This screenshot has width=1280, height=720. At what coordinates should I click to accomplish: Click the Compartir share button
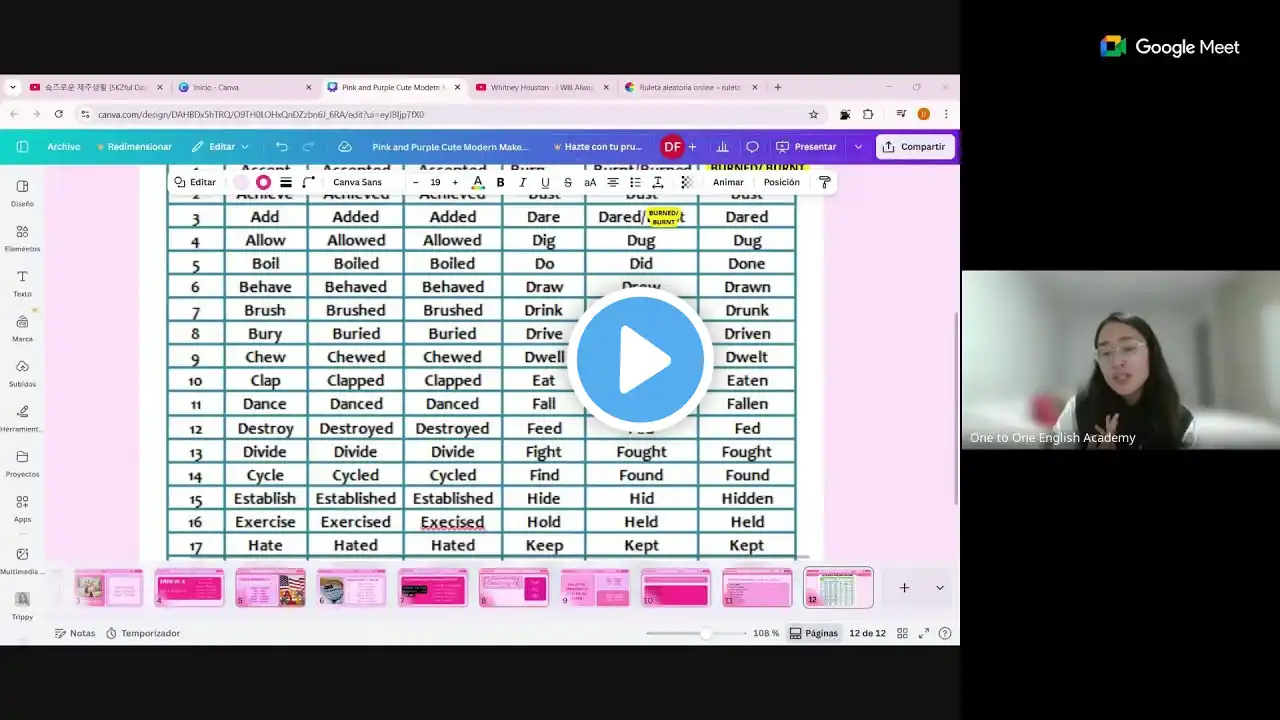pyautogui.click(x=915, y=146)
